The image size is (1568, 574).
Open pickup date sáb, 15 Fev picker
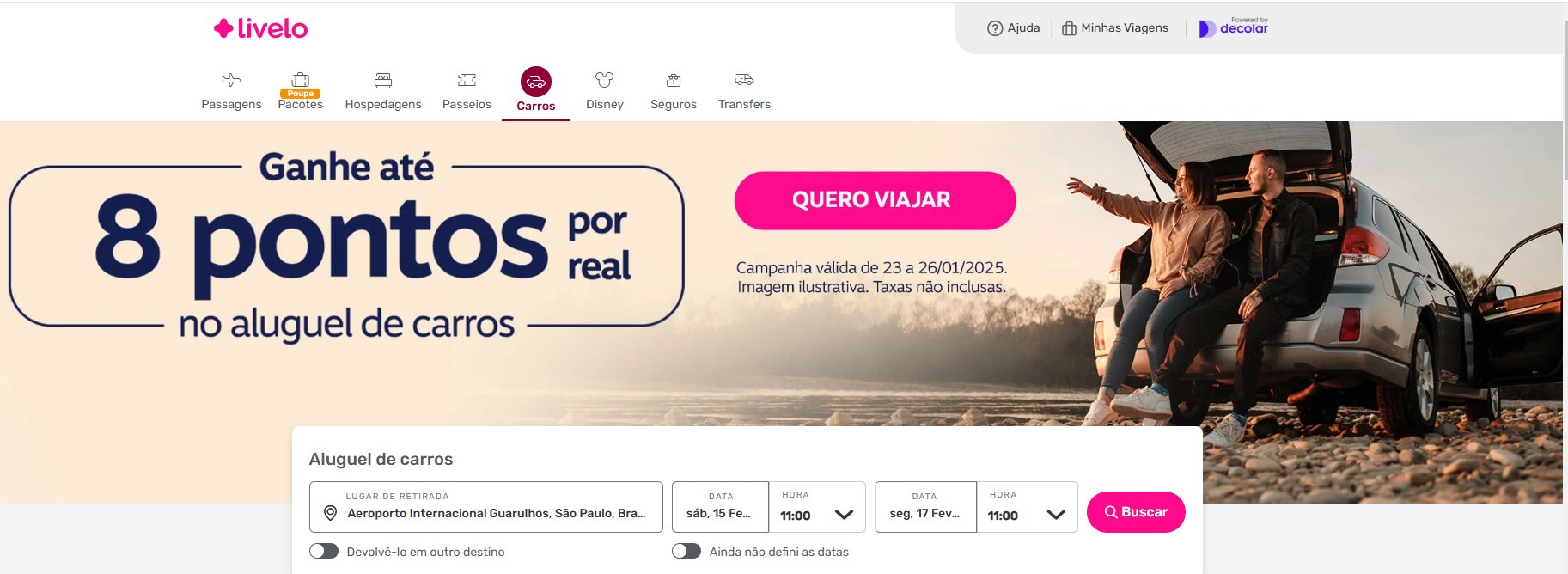click(x=720, y=507)
